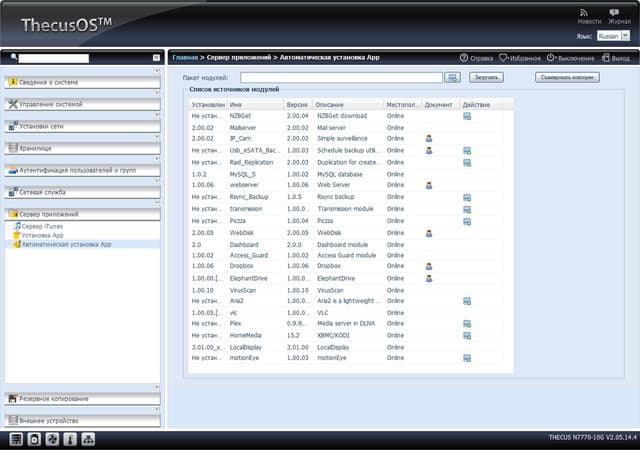Viewport: 640px width, 450px height.
Task: Click fan icon in bottom status bar
Action: [x=52, y=439]
